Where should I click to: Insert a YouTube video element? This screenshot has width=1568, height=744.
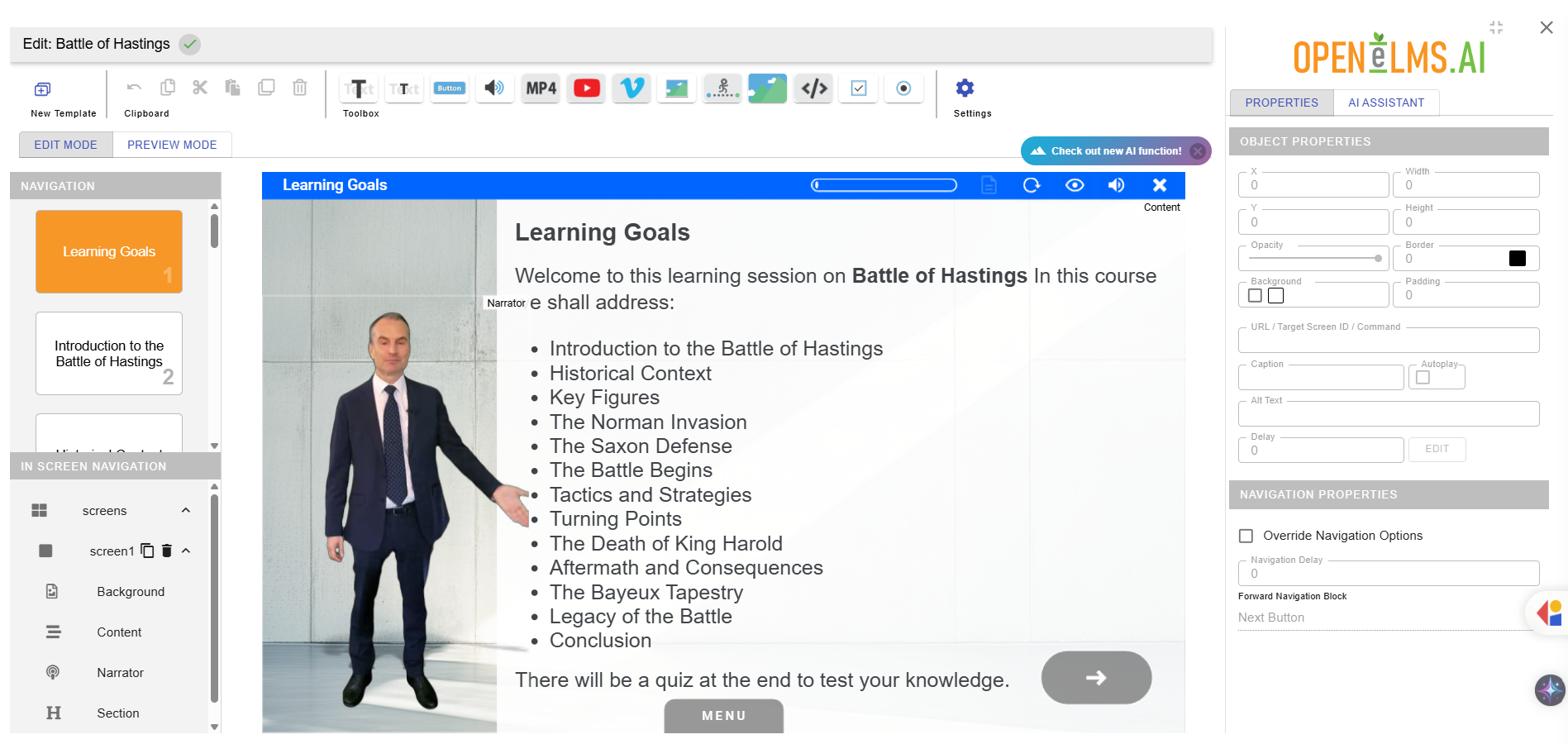587,88
